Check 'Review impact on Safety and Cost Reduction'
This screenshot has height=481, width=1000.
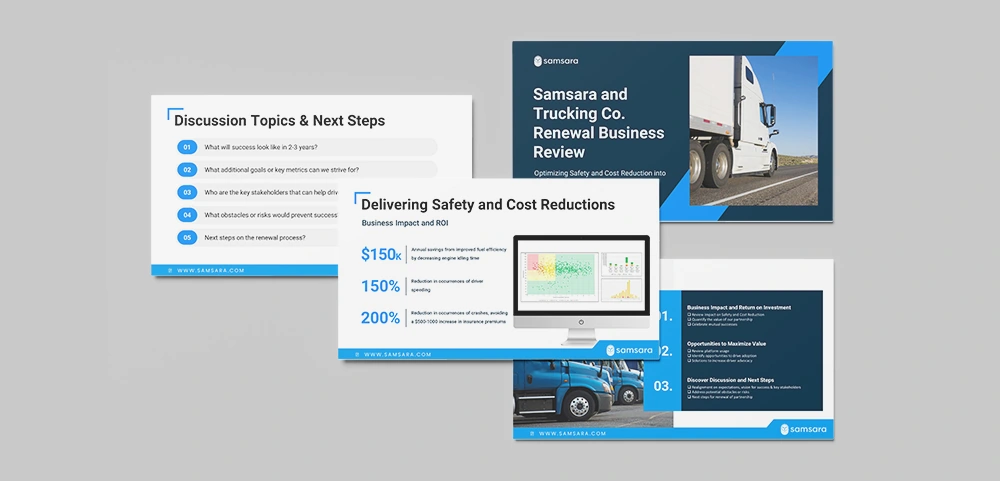pos(689,314)
